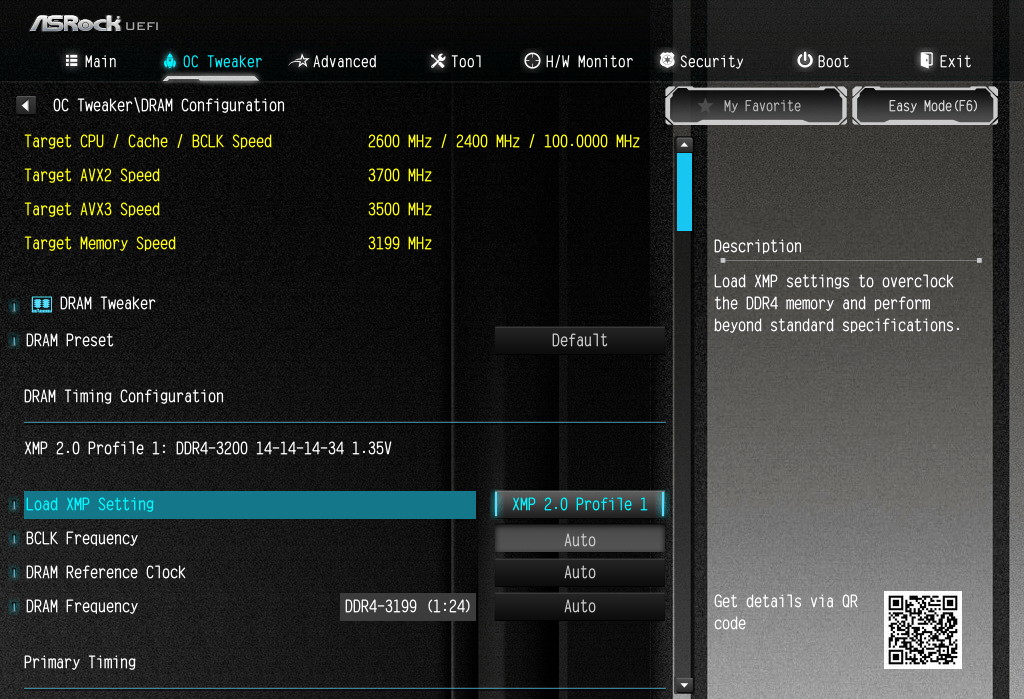Click the DRAM Timing Configuration heading
Image resolution: width=1024 pixels, height=699 pixels.
coord(123,397)
